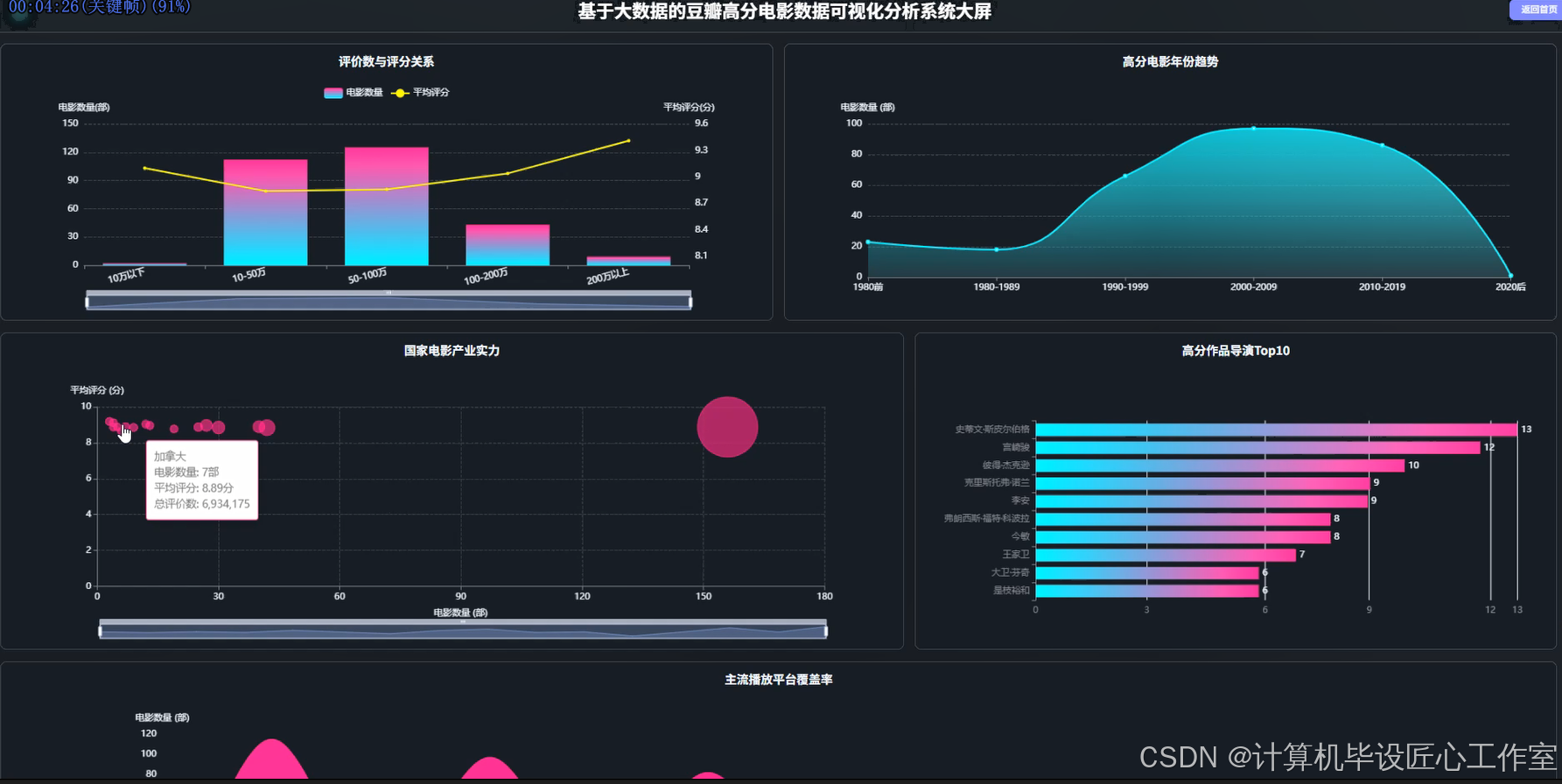Screen dimensions: 1562x784
Task: Click the 1980前 data point on trend chart
Action: pos(868,241)
